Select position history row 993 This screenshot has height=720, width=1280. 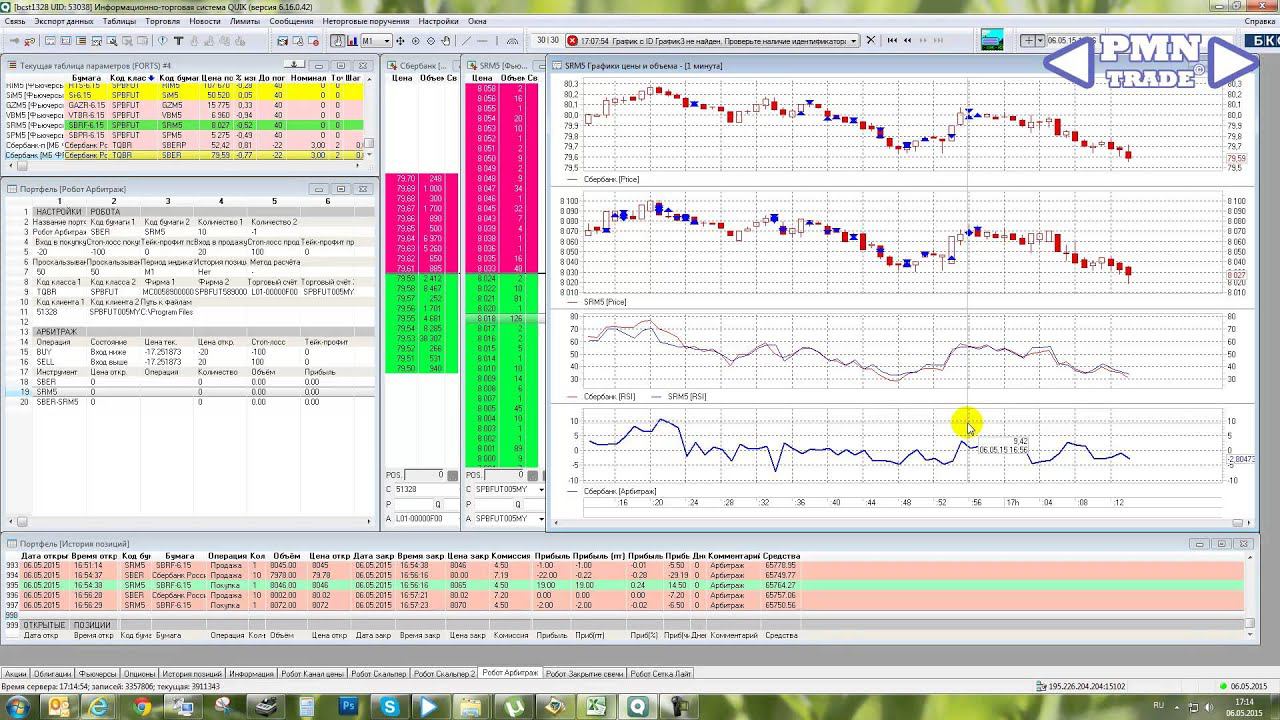[x=625, y=565]
